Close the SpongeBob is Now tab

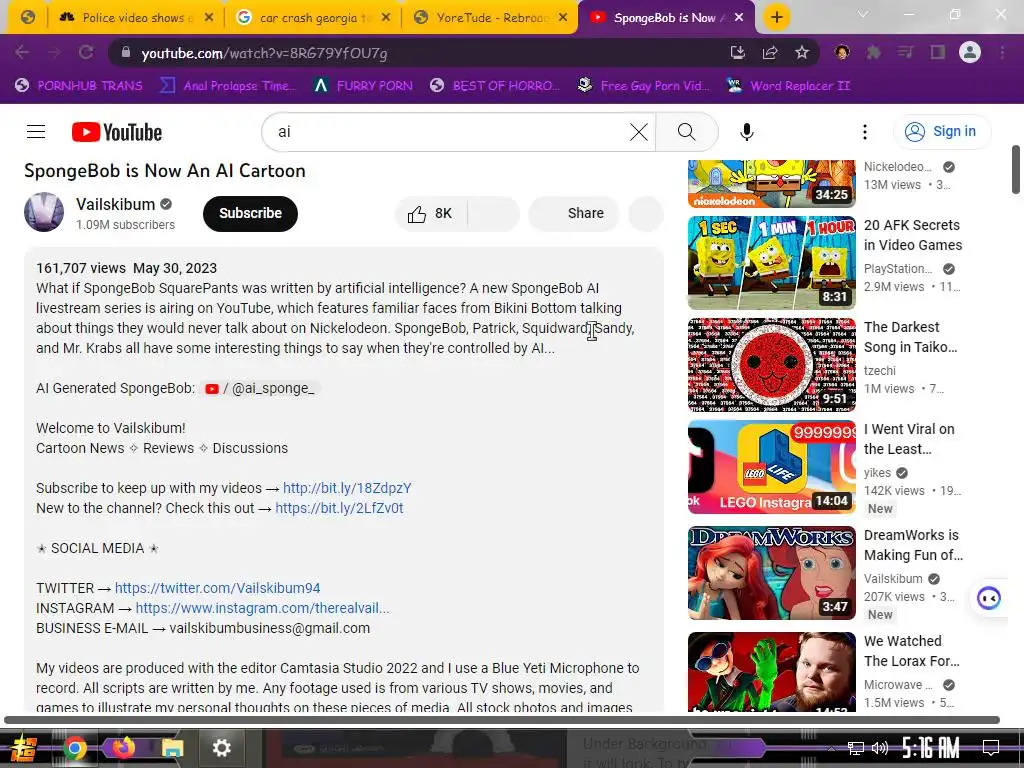tap(739, 18)
